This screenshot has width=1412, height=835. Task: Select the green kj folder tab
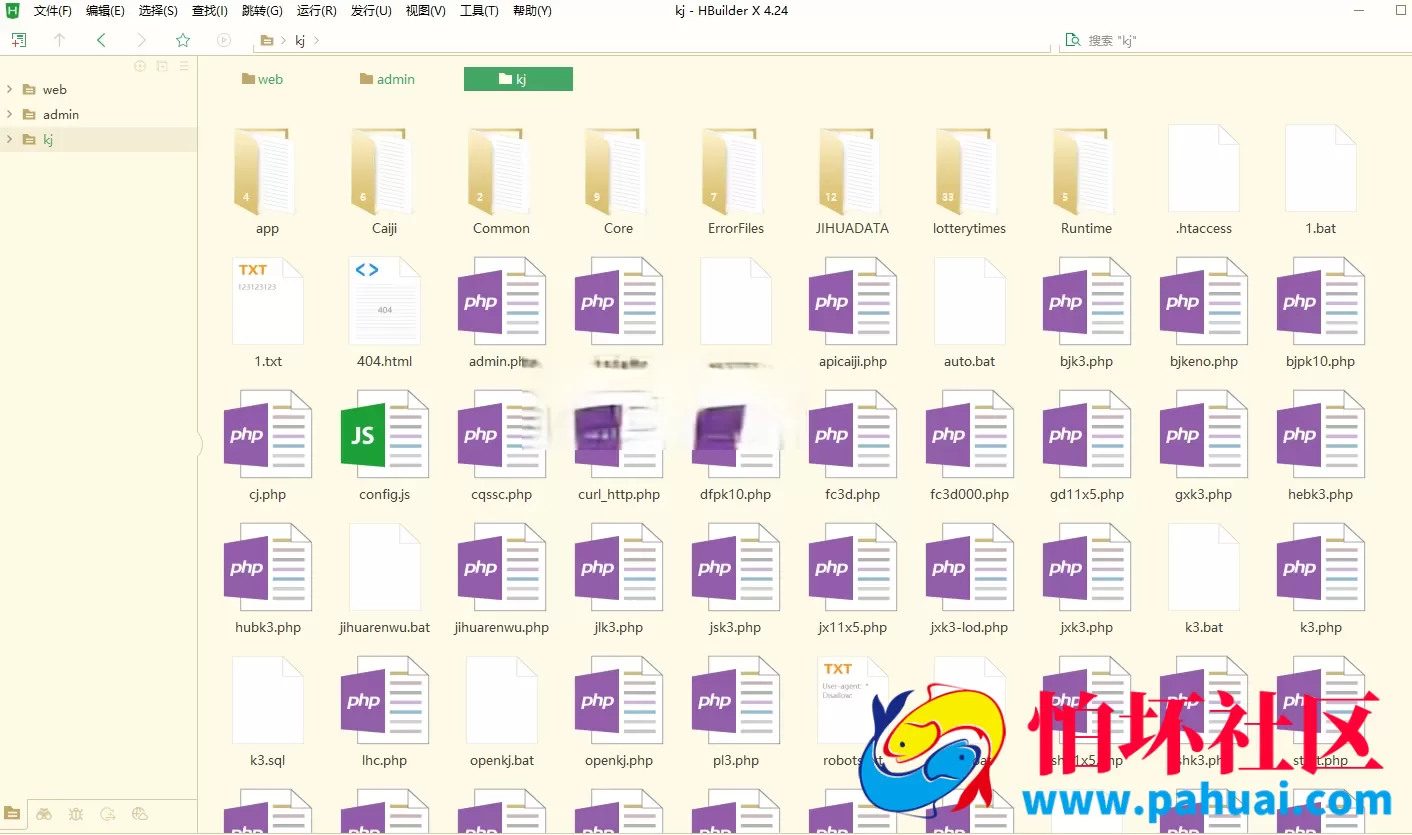click(x=518, y=79)
